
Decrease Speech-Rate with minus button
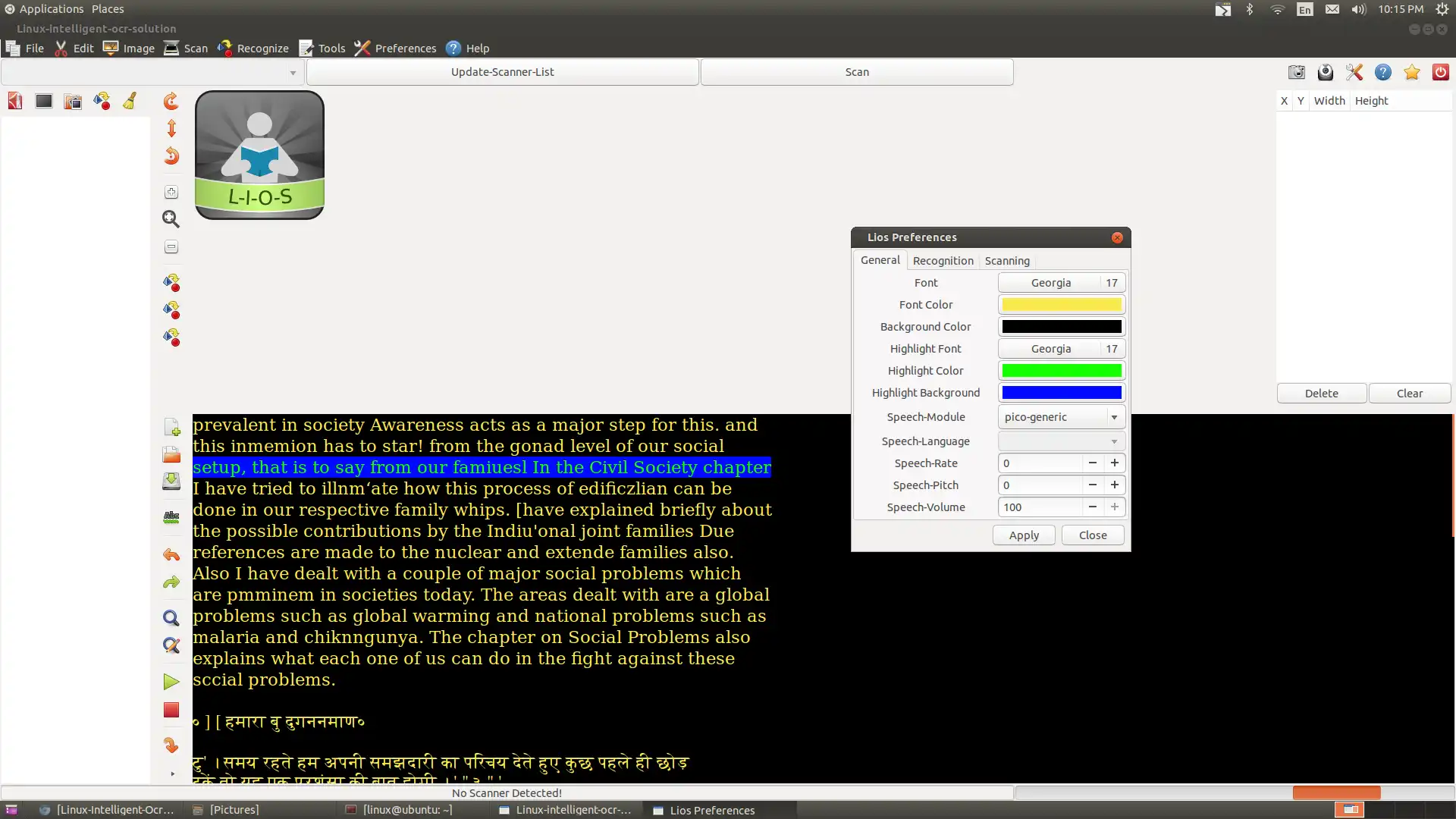(1092, 463)
